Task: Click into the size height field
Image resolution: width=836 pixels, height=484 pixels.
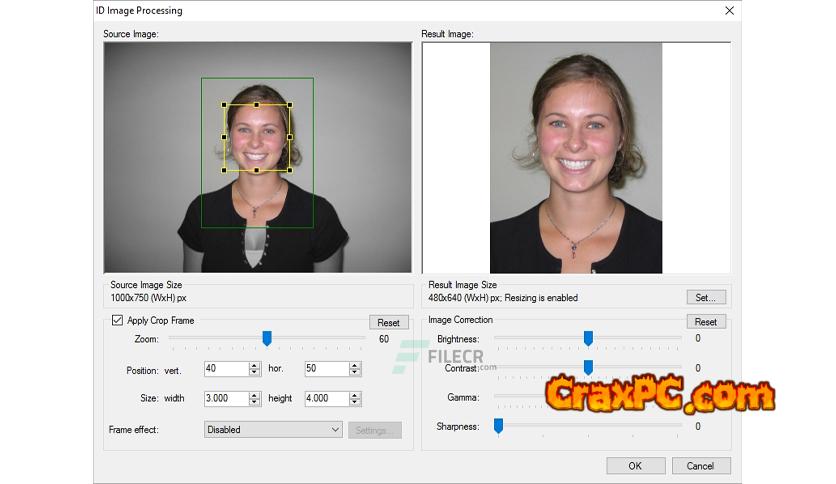Action: [x=325, y=398]
